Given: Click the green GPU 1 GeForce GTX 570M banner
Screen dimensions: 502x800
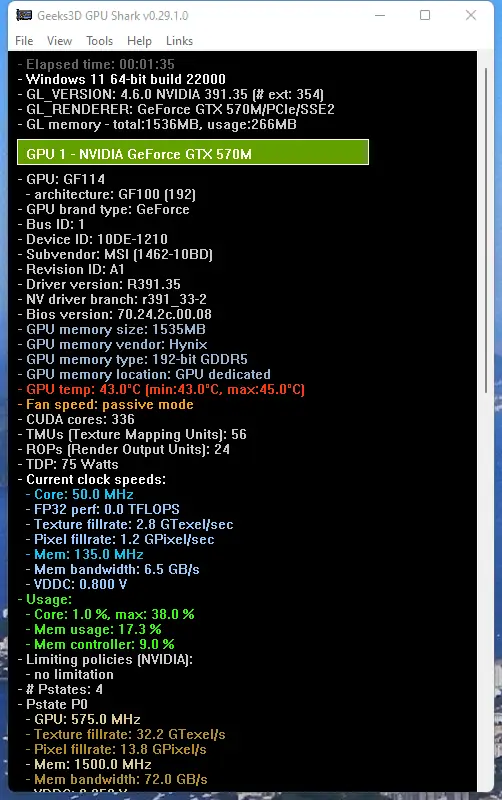Looking at the screenshot, I should [193, 153].
